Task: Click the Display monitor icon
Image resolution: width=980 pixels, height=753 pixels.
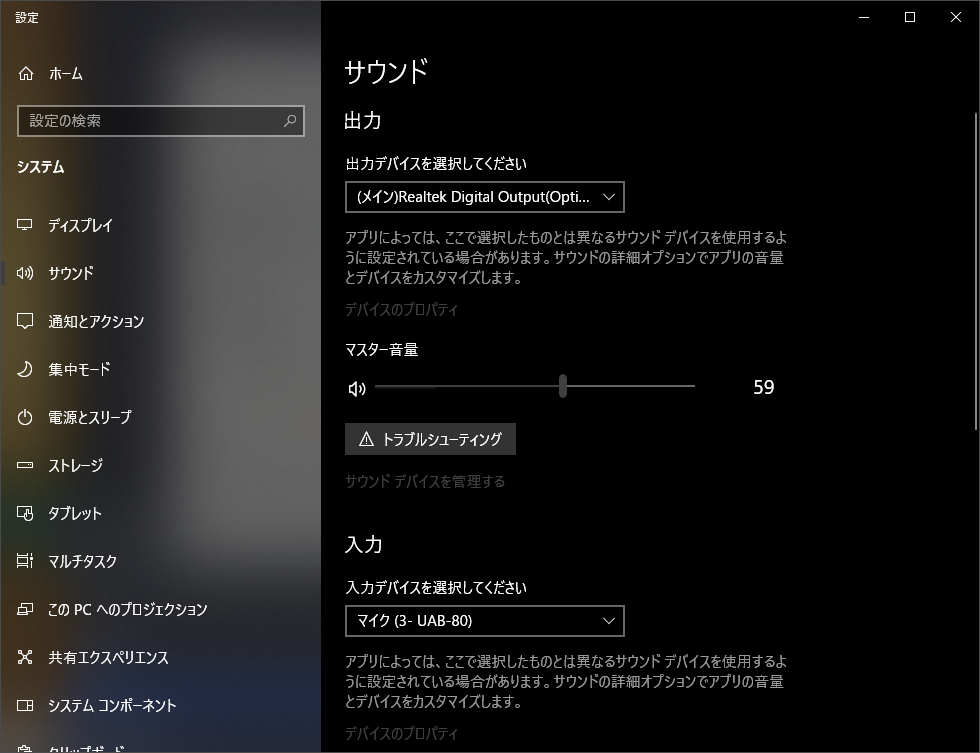Action: [26, 226]
